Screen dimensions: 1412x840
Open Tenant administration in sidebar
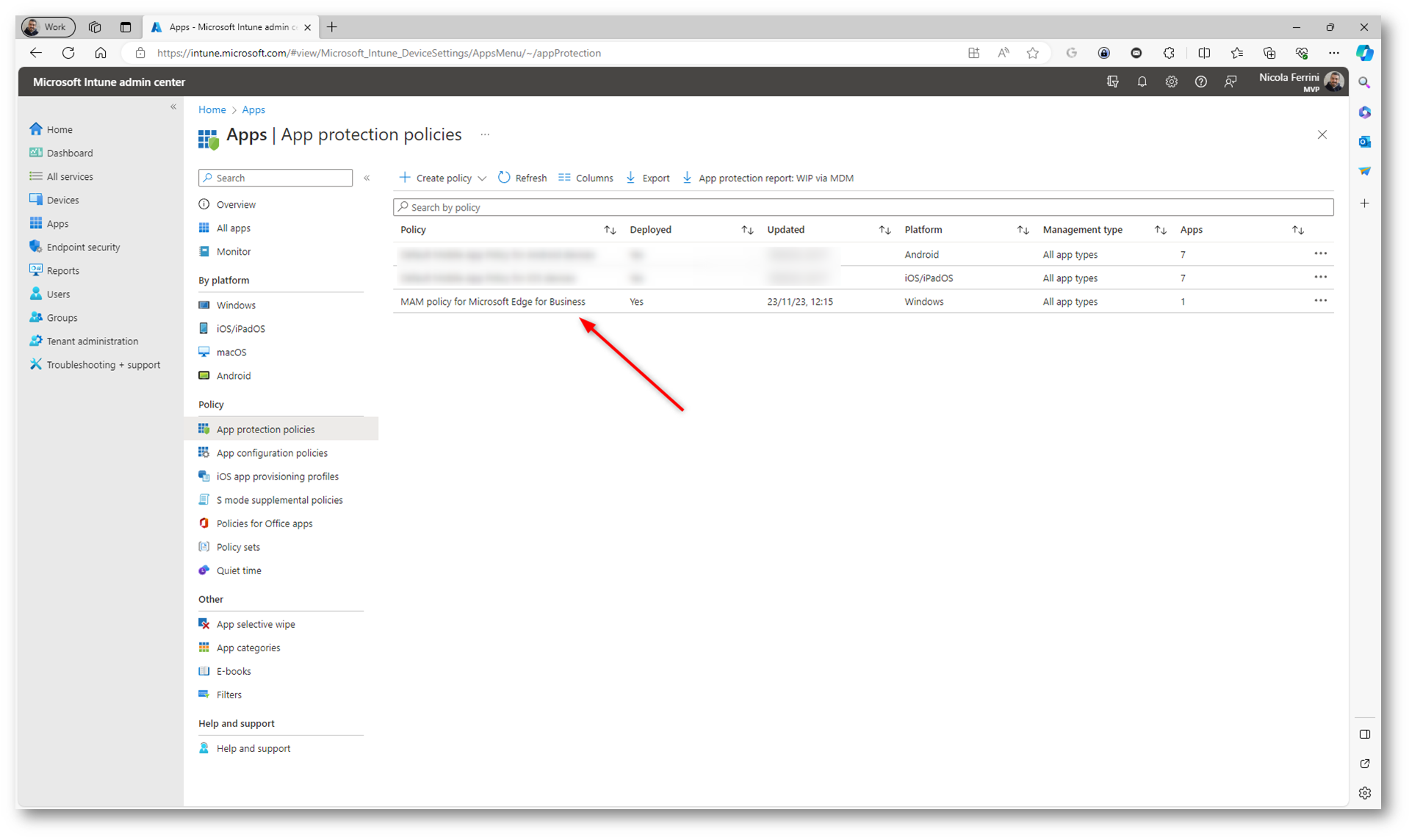92,341
